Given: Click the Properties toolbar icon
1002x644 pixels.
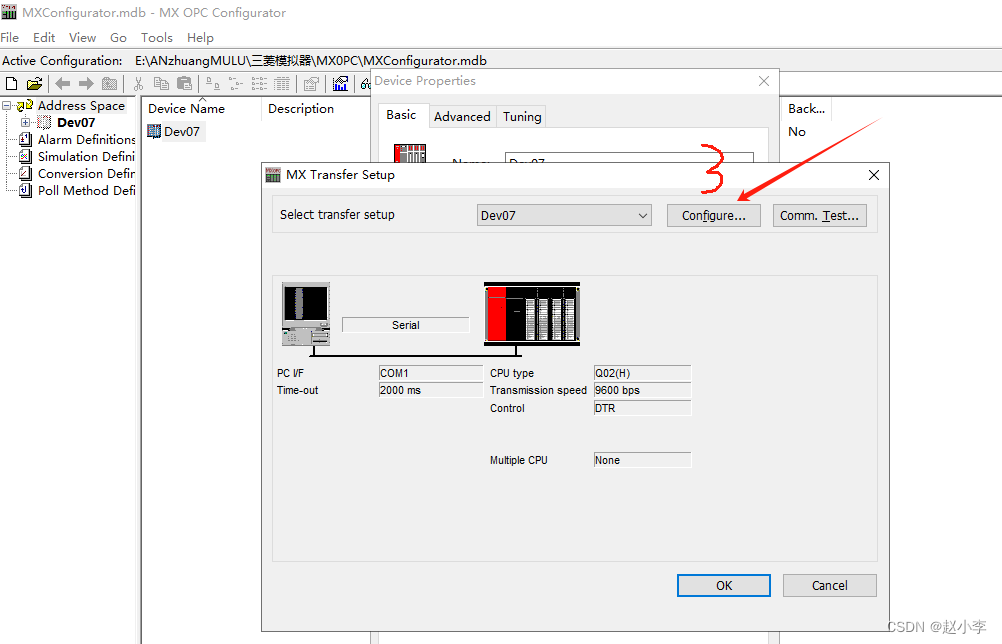Looking at the screenshot, I should 311,84.
